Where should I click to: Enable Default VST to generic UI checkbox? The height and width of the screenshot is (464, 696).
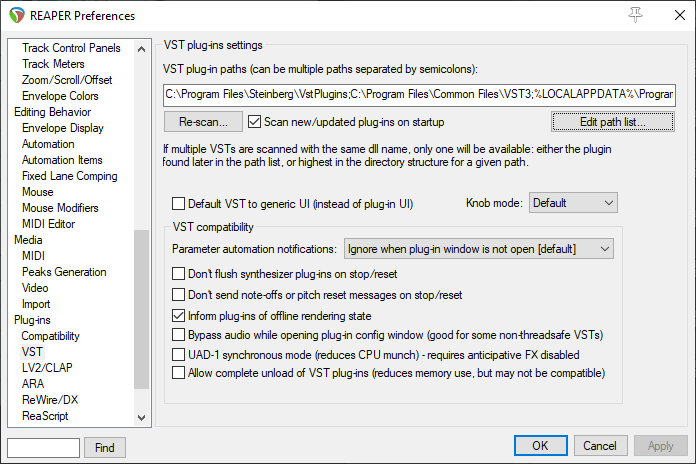pos(179,203)
